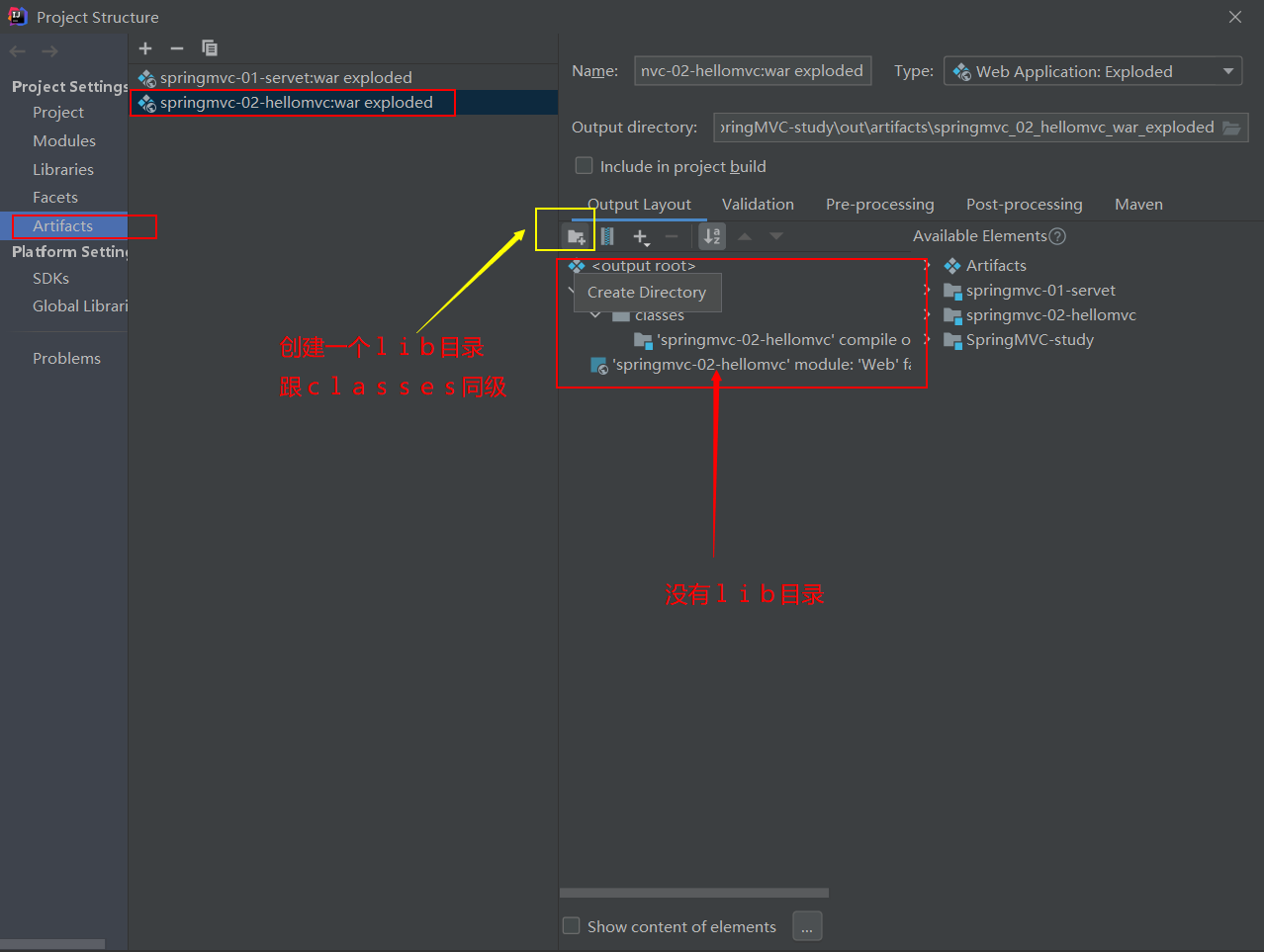Select Artifacts in the sidebar
This screenshot has height=952, width=1264.
[x=64, y=226]
